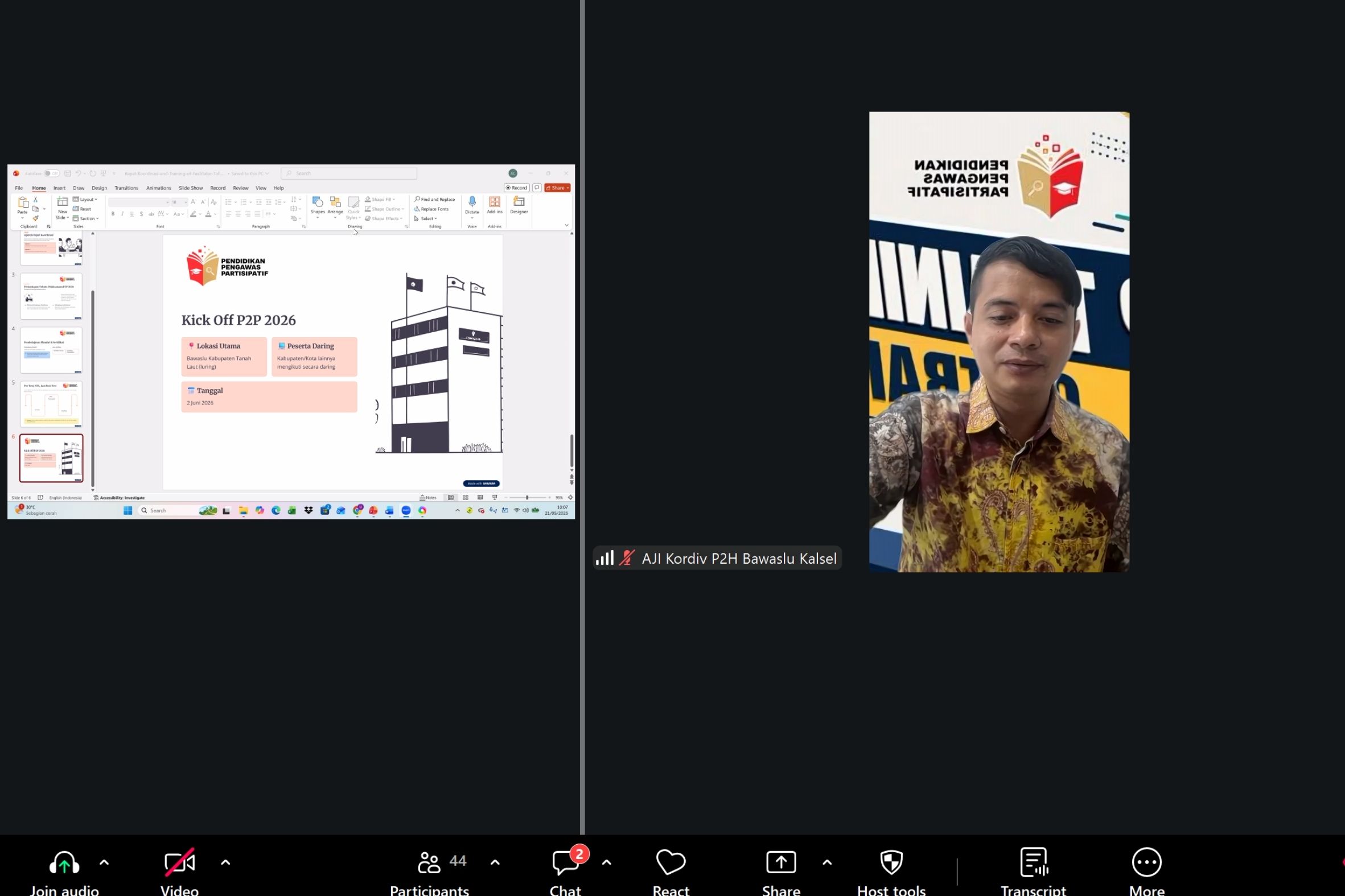Image resolution: width=1345 pixels, height=896 pixels.
Task: Click the Kick Off P2P 2026 slide title
Action: (238, 320)
